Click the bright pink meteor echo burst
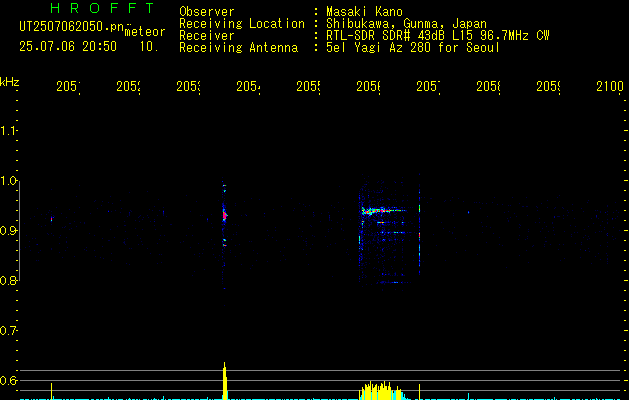 pos(225,215)
